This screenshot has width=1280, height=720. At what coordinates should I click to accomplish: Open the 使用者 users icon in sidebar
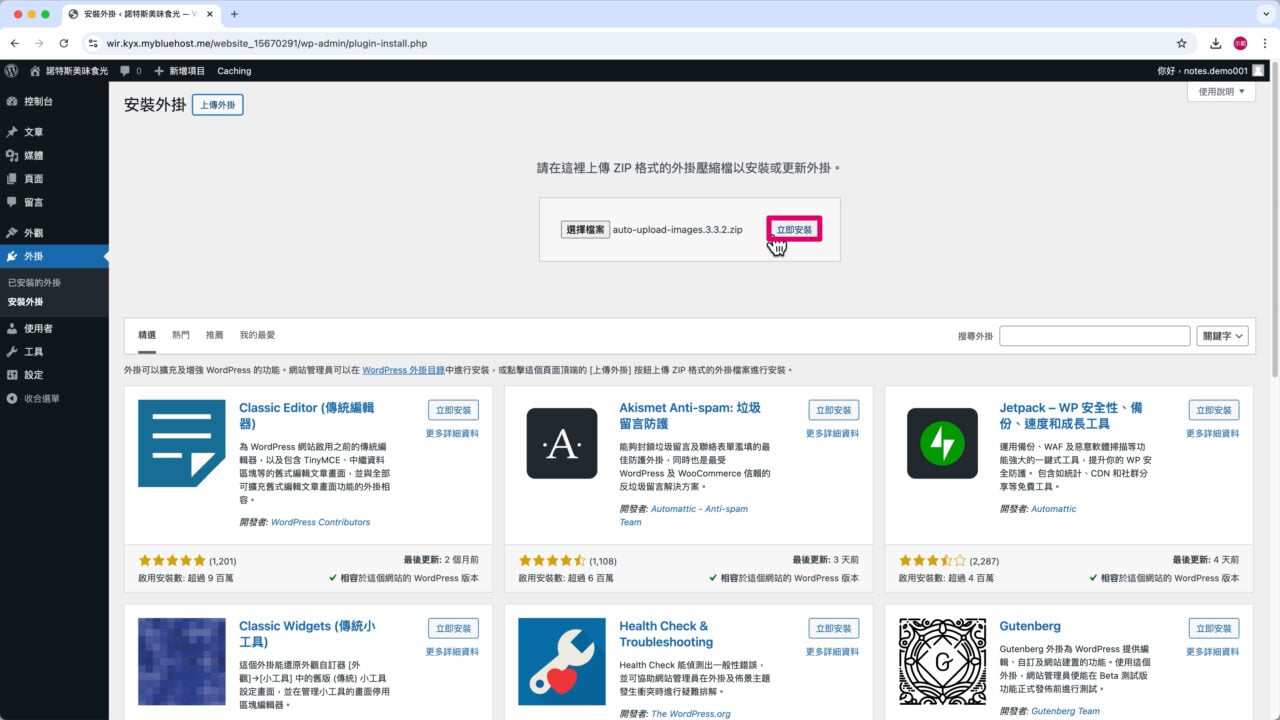point(12,329)
